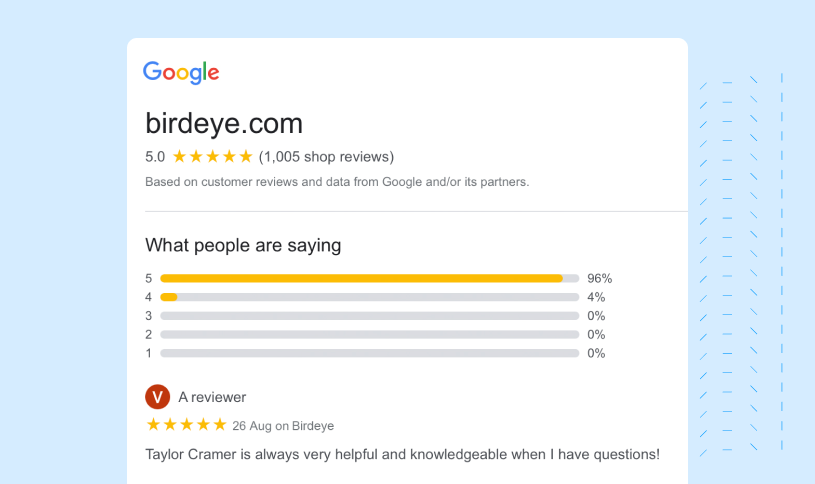Image resolution: width=815 pixels, height=484 pixels.
Task: Click the 4% percentage label
Action: click(x=596, y=297)
